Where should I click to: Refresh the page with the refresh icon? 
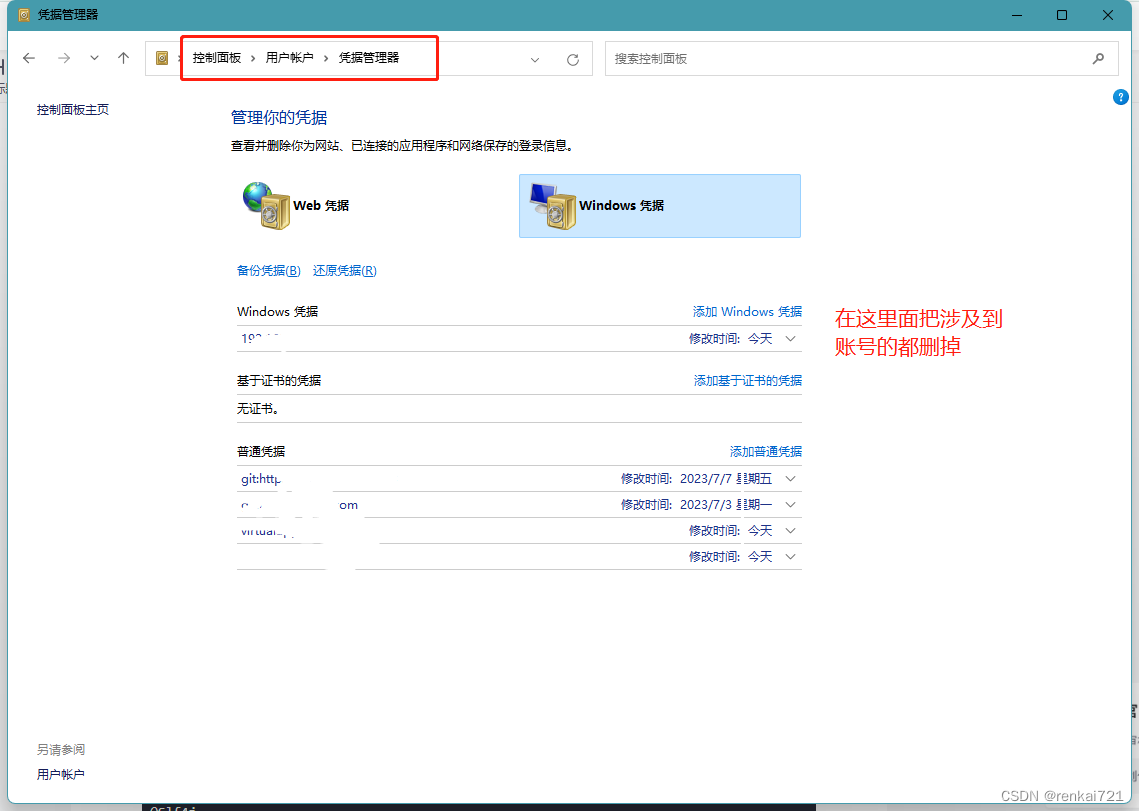[x=572, y=58]
